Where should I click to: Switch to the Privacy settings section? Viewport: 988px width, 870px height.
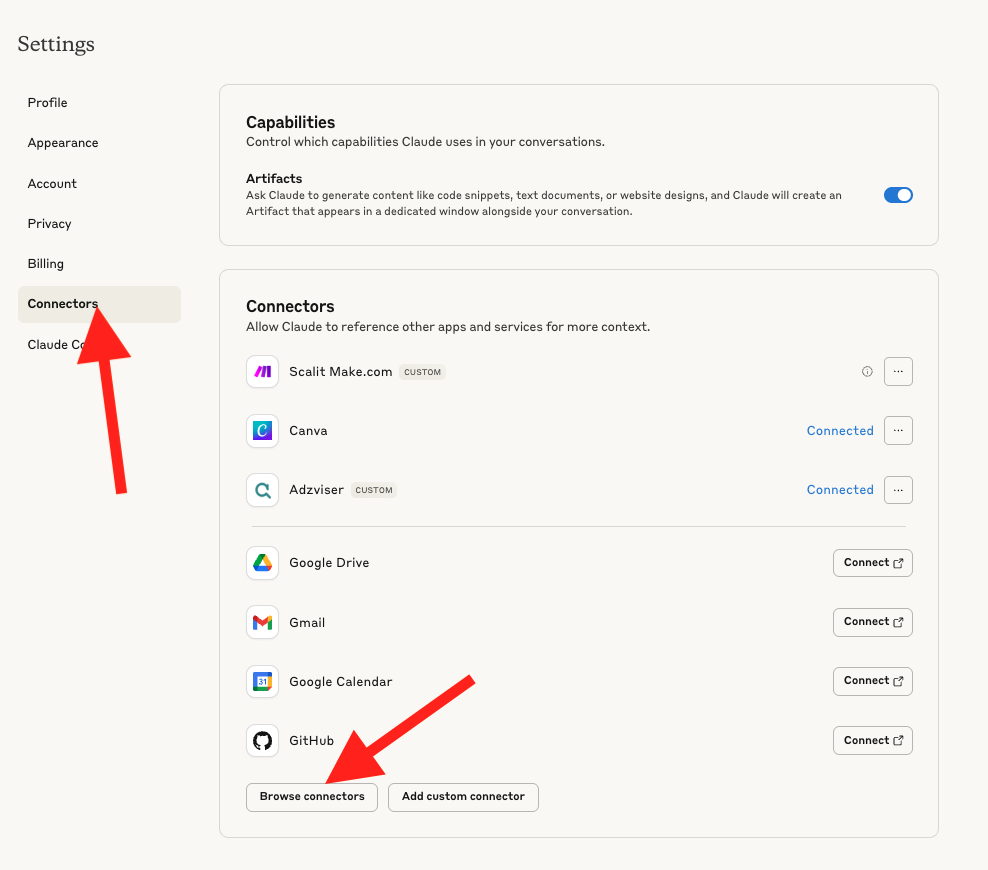50,224
